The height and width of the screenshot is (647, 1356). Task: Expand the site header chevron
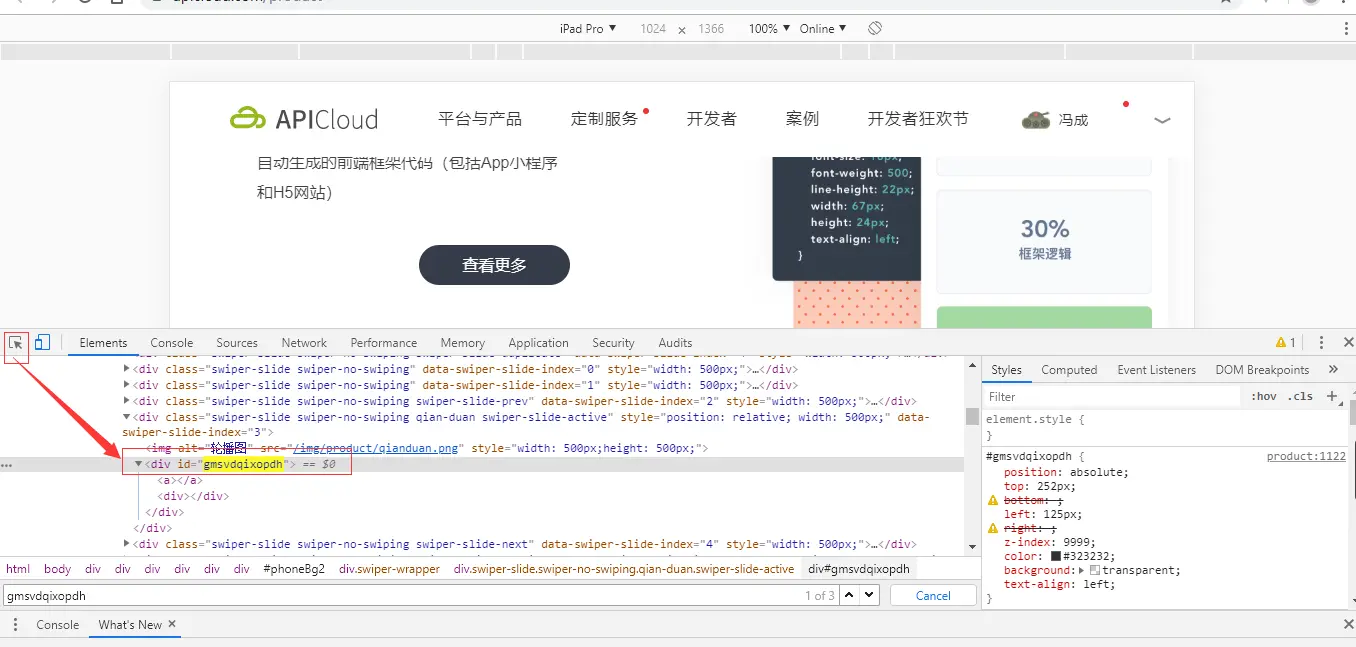[1162, 120]
